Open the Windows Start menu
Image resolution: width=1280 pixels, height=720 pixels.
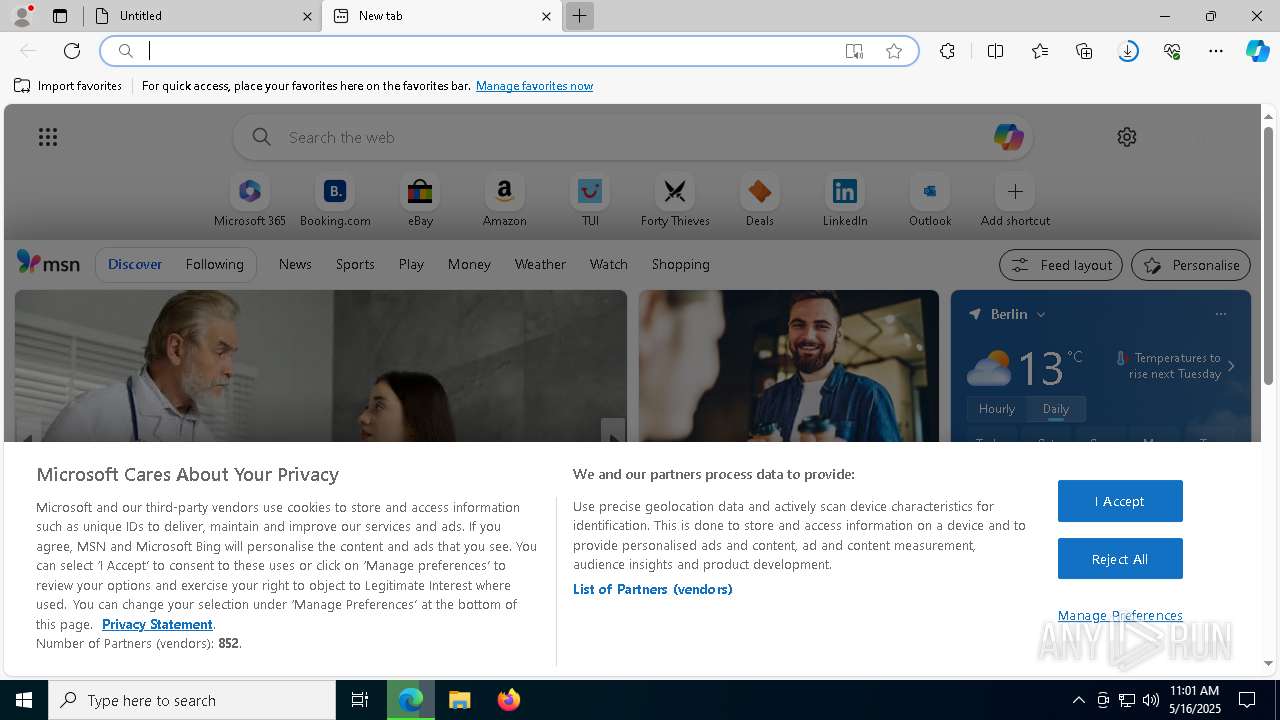click(24, 700)
